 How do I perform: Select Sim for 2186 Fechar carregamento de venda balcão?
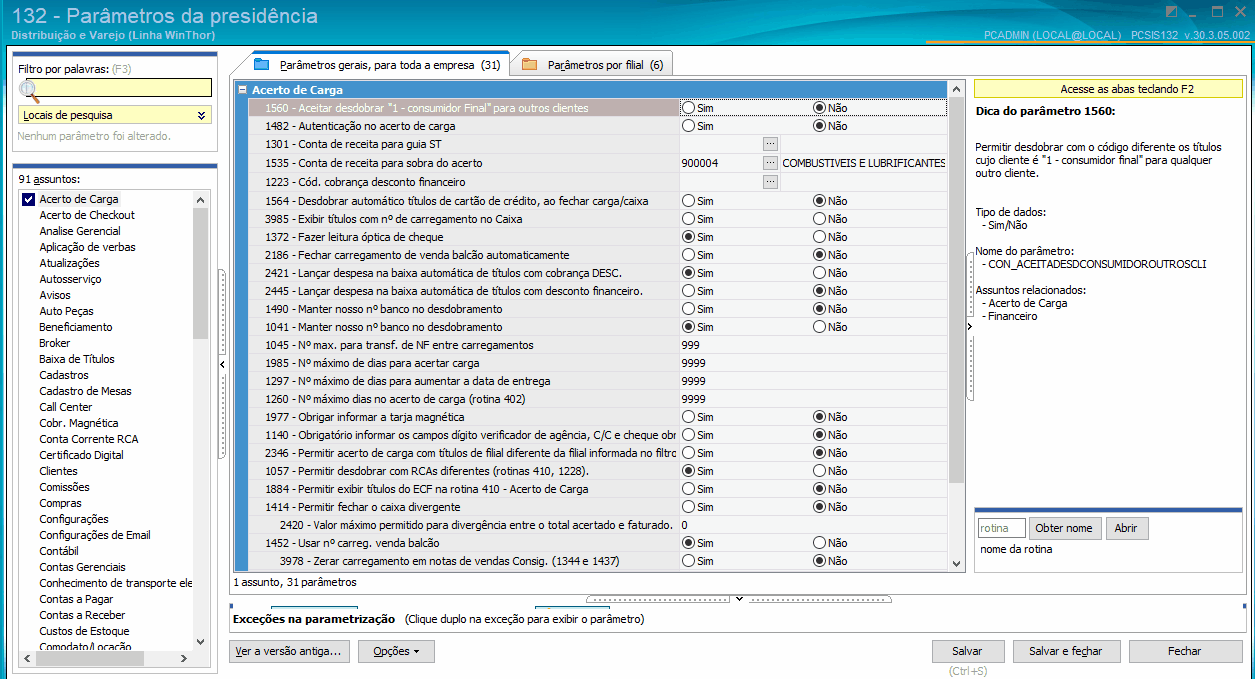tap(689, 255)
